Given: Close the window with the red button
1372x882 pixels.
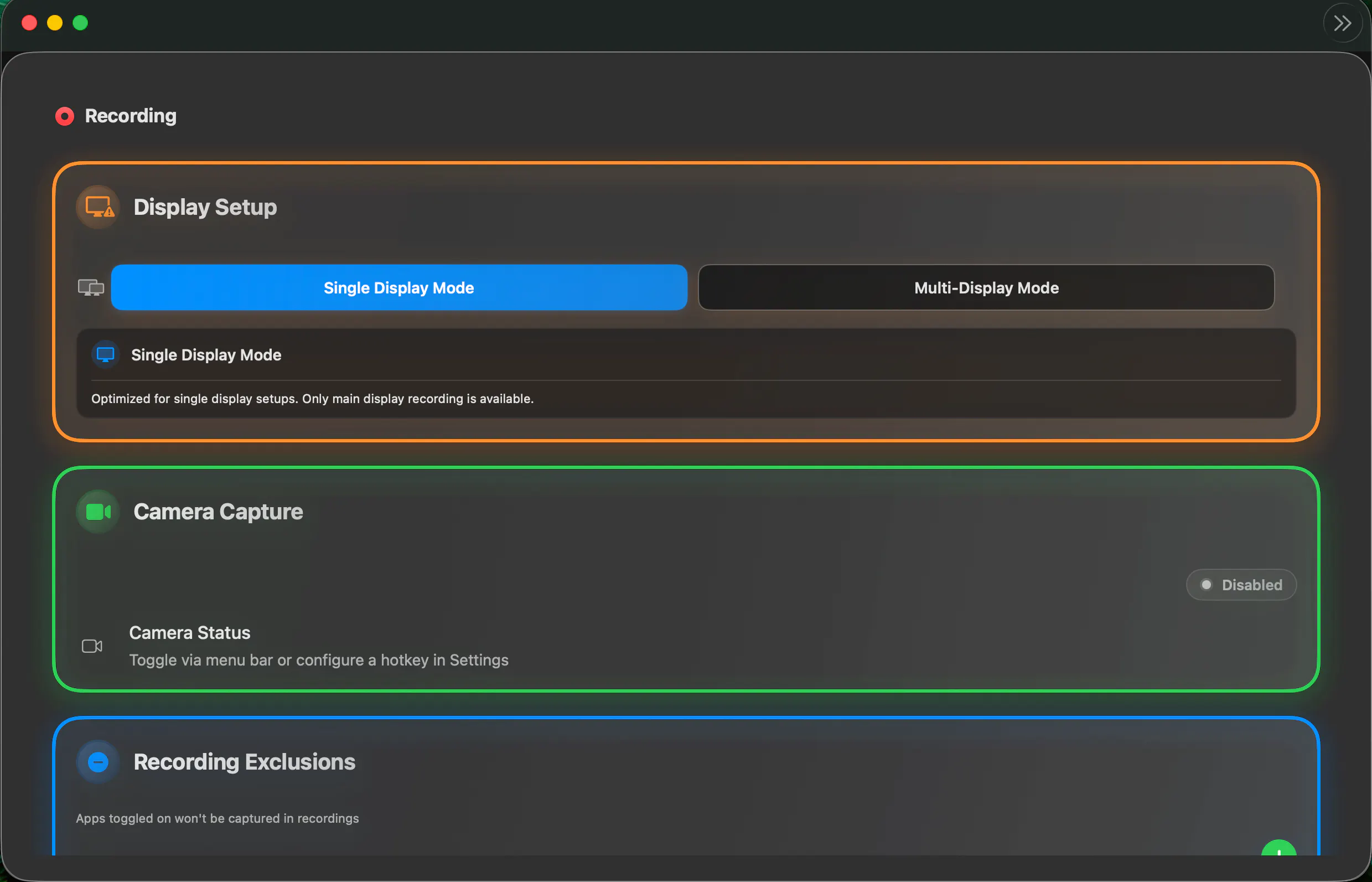Looking at the screenshot, I should click(29, 23).
